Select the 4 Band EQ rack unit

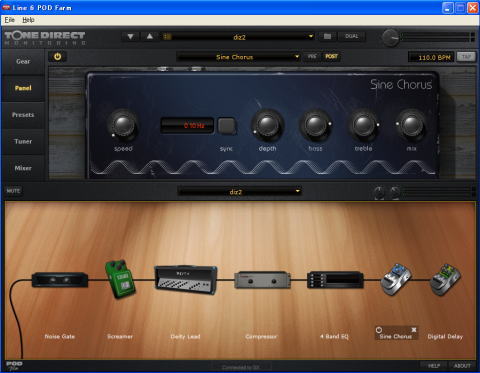click(335, 280)
